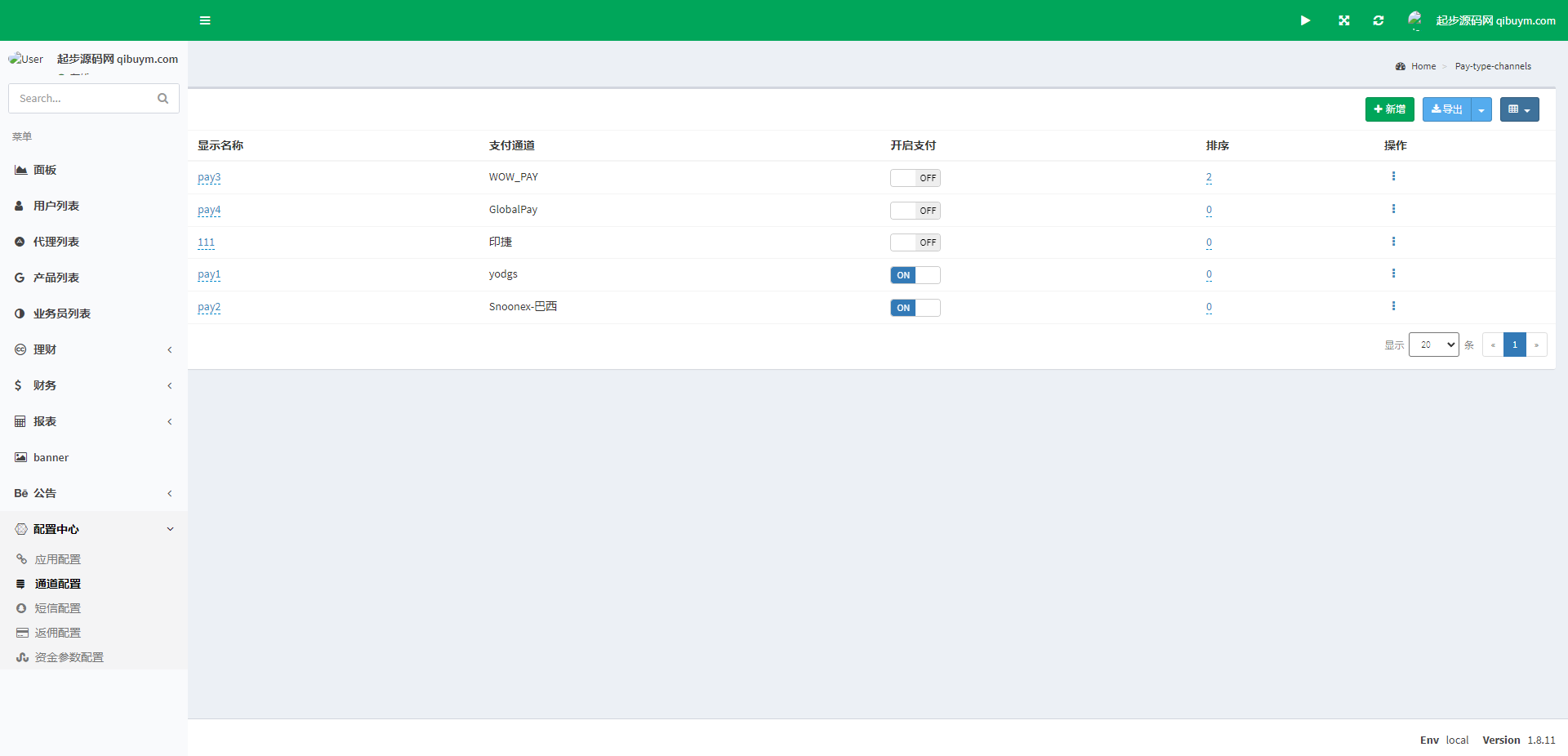This screenshot has width=1568, height=756.
Task: Click the search magnifier icon in sidebar
Action: click(163, 99)
